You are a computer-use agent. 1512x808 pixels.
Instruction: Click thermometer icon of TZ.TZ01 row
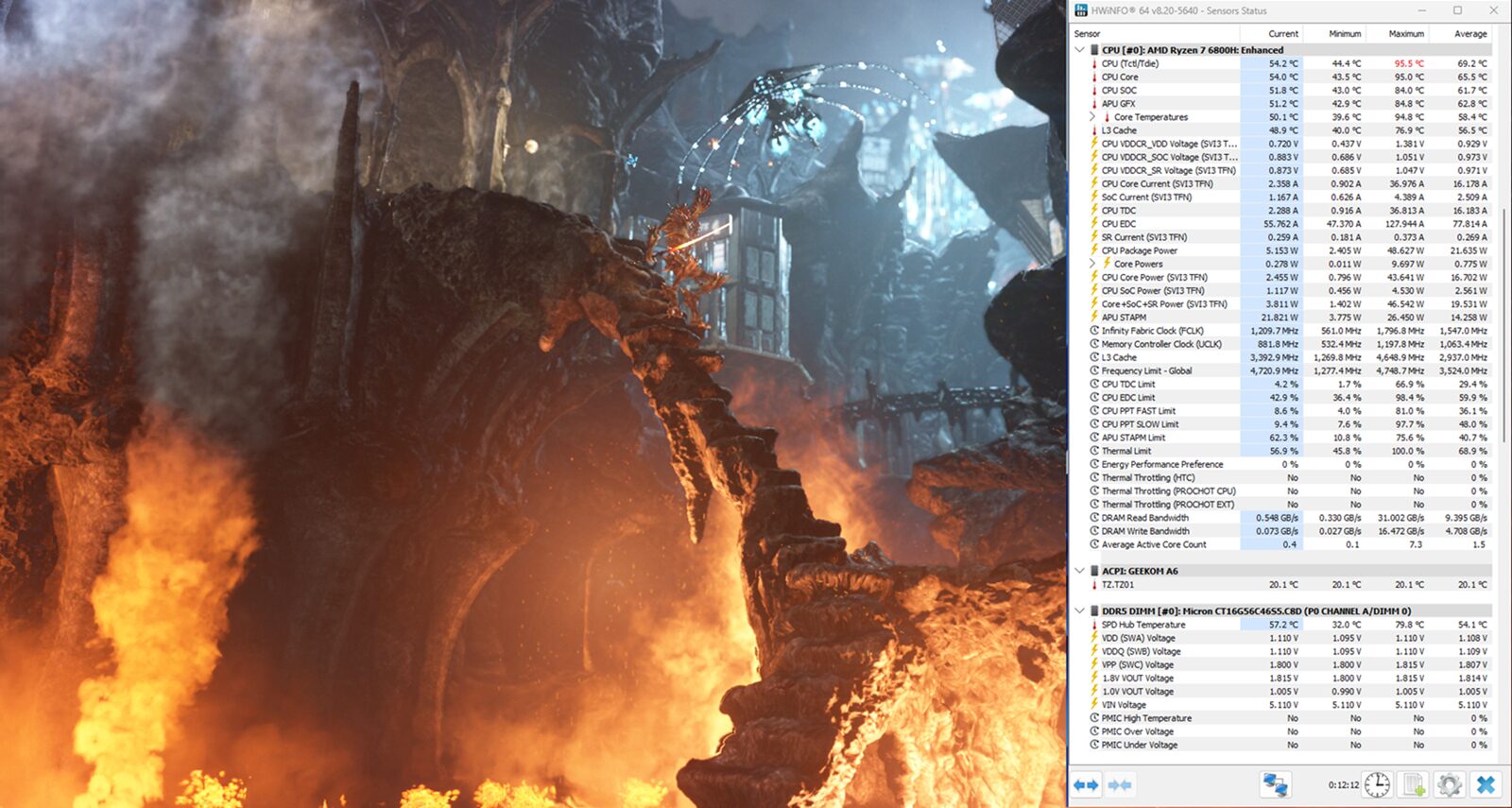[x=1094, y=585]
